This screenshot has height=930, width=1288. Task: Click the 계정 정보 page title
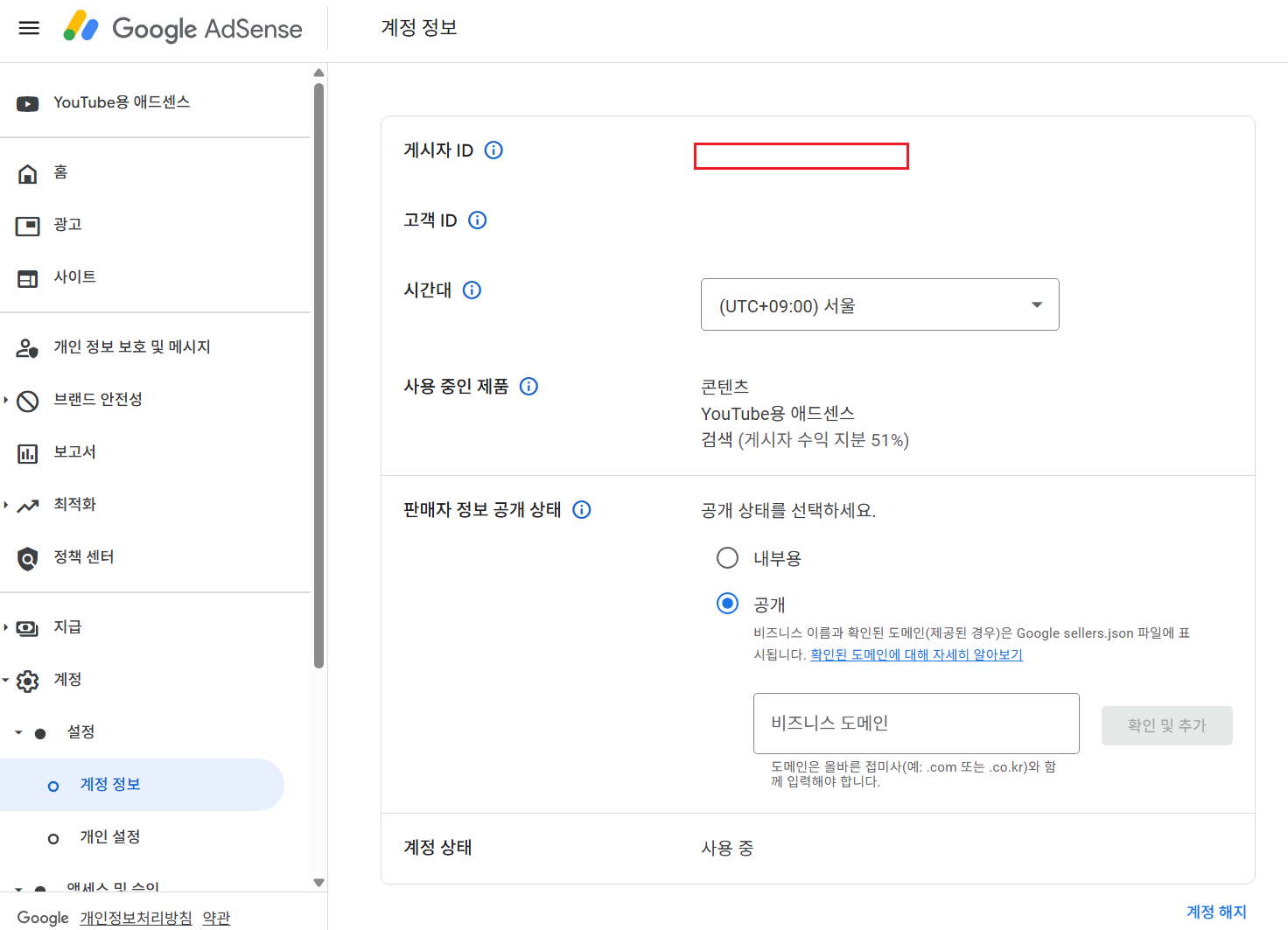419,28
